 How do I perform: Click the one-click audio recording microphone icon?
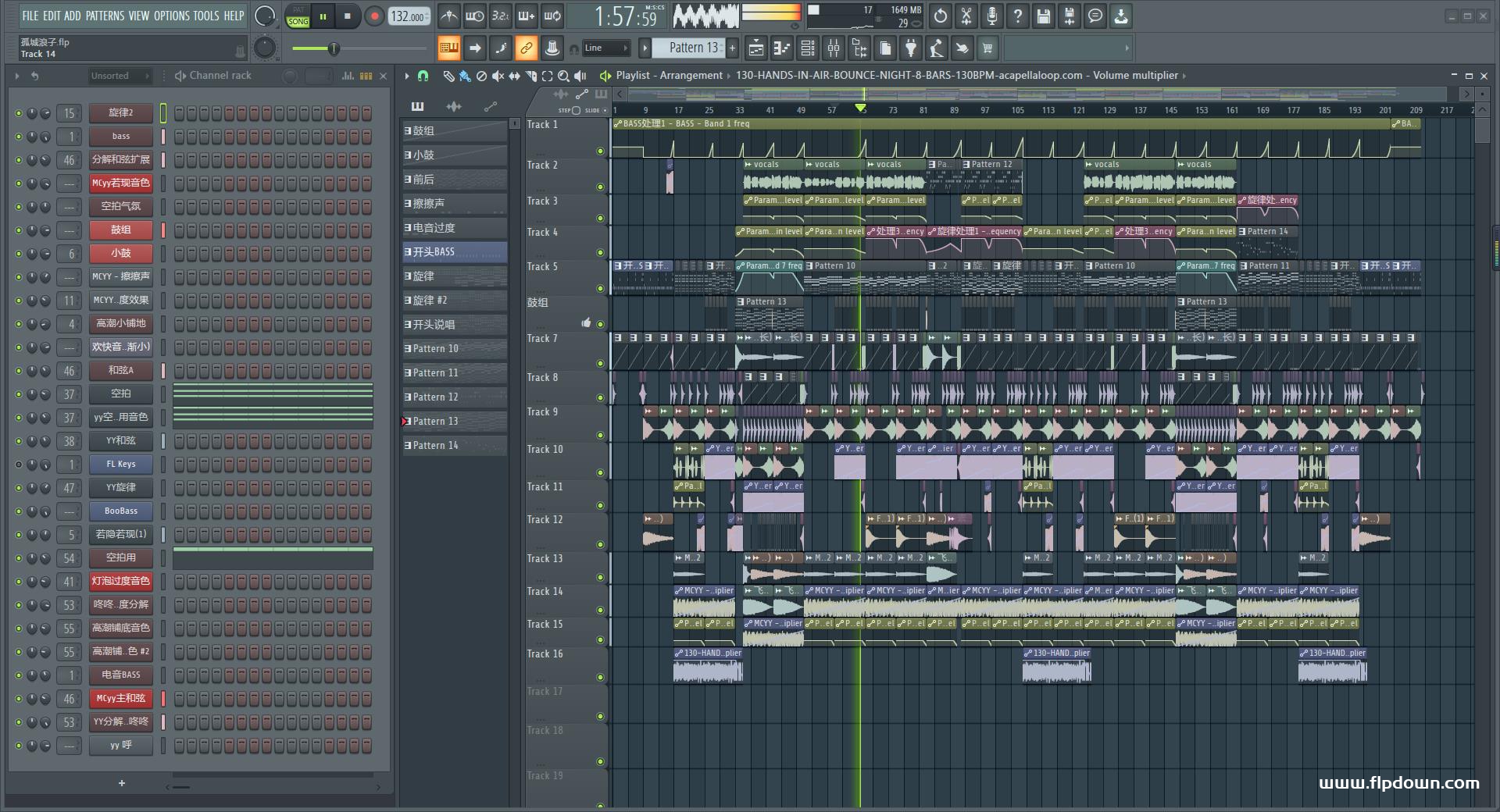[x=991, y=16]
